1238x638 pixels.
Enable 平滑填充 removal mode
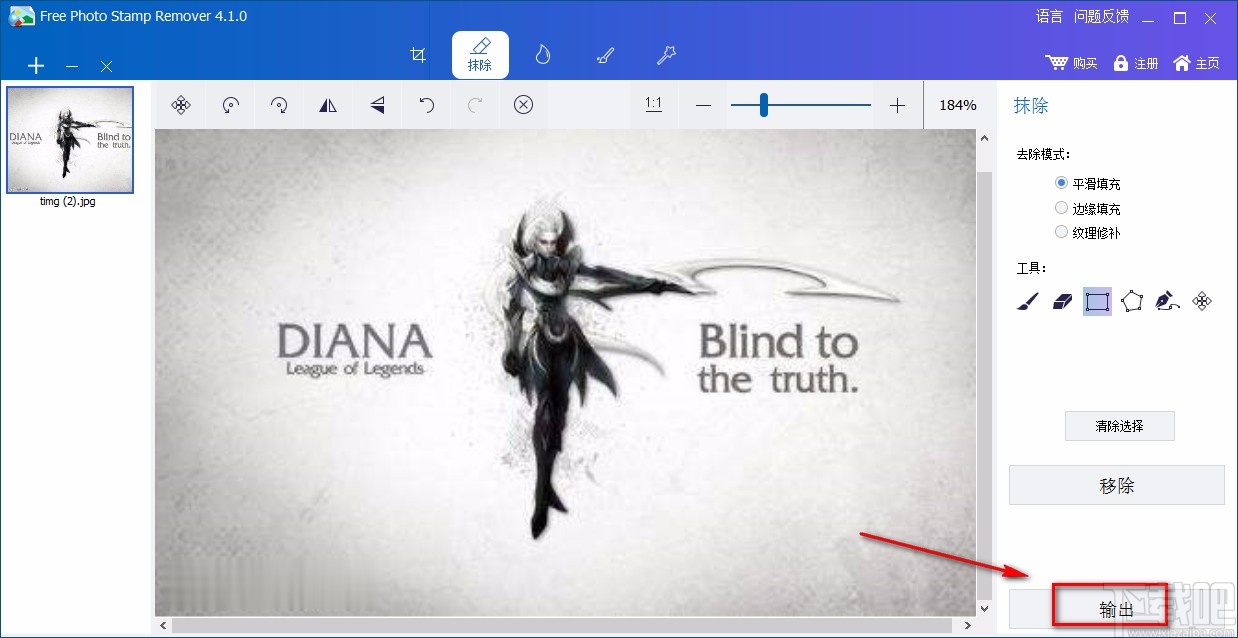[x=1061, y=183]
